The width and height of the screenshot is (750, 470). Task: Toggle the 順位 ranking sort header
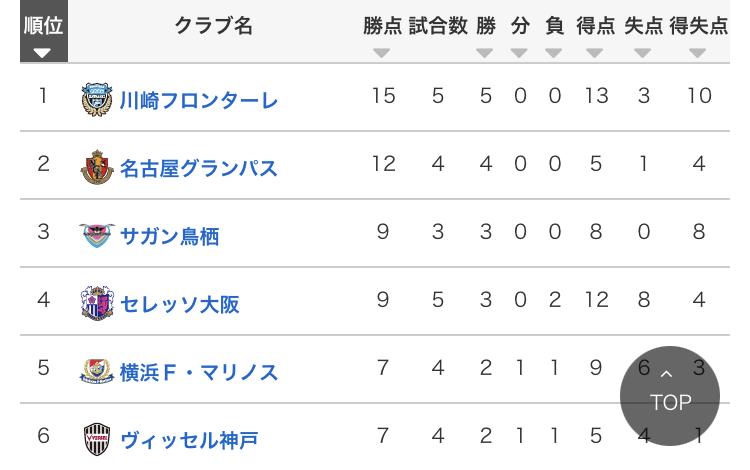click(x=44, y=31)
